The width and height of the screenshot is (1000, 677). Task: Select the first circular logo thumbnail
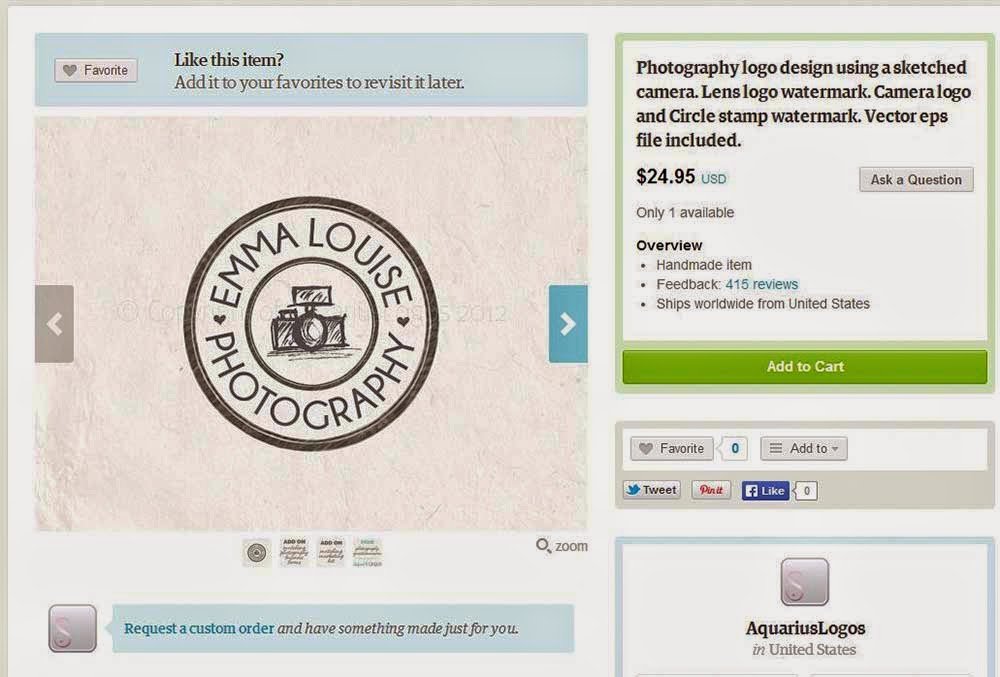point(257,553)
